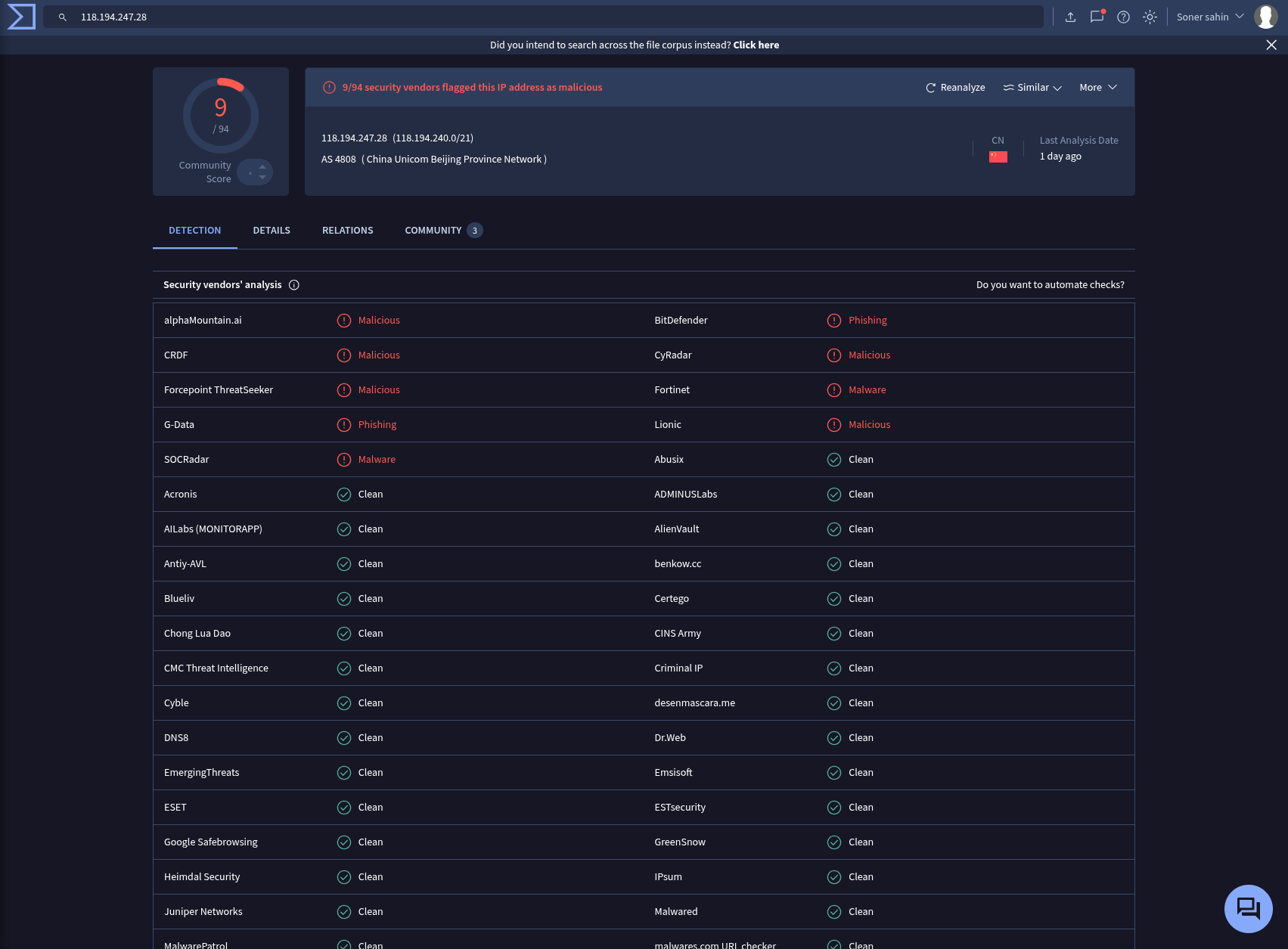1288x949 pixels.
Task: Vote up on community score
Action: (x=262, y=167)
